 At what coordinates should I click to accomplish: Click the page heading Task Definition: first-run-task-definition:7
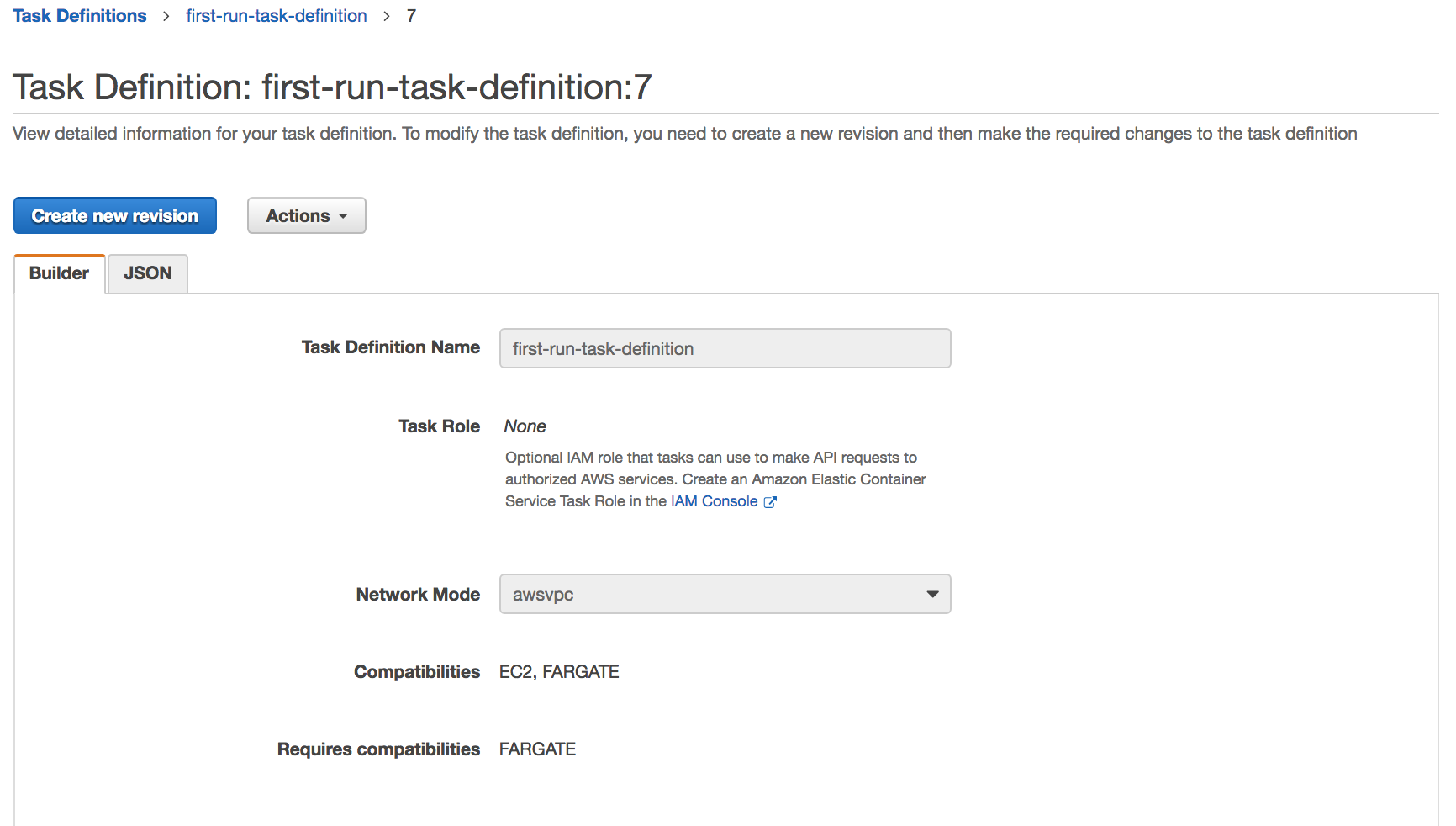[332, 87]
